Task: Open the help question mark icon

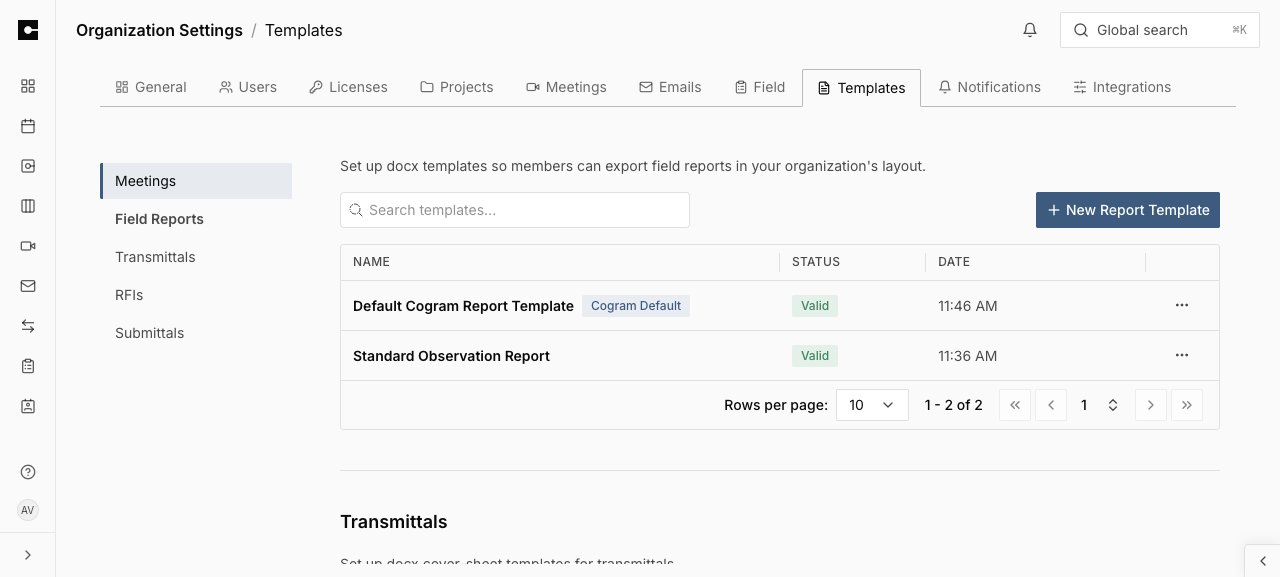Action: coord(28,472)
